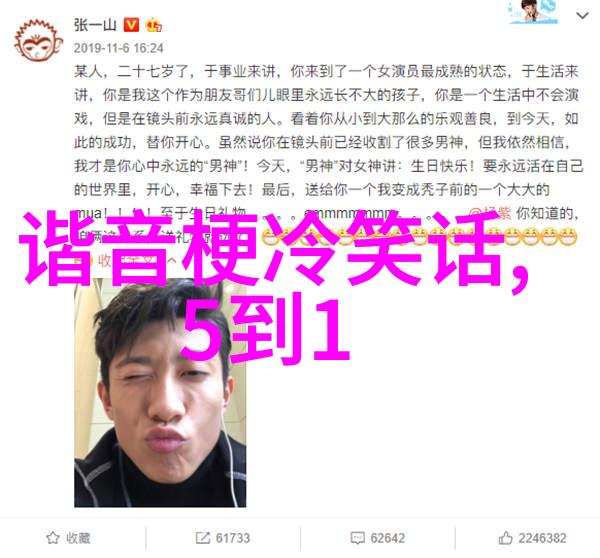Expand the post options chevron menu

click(582, 16)
